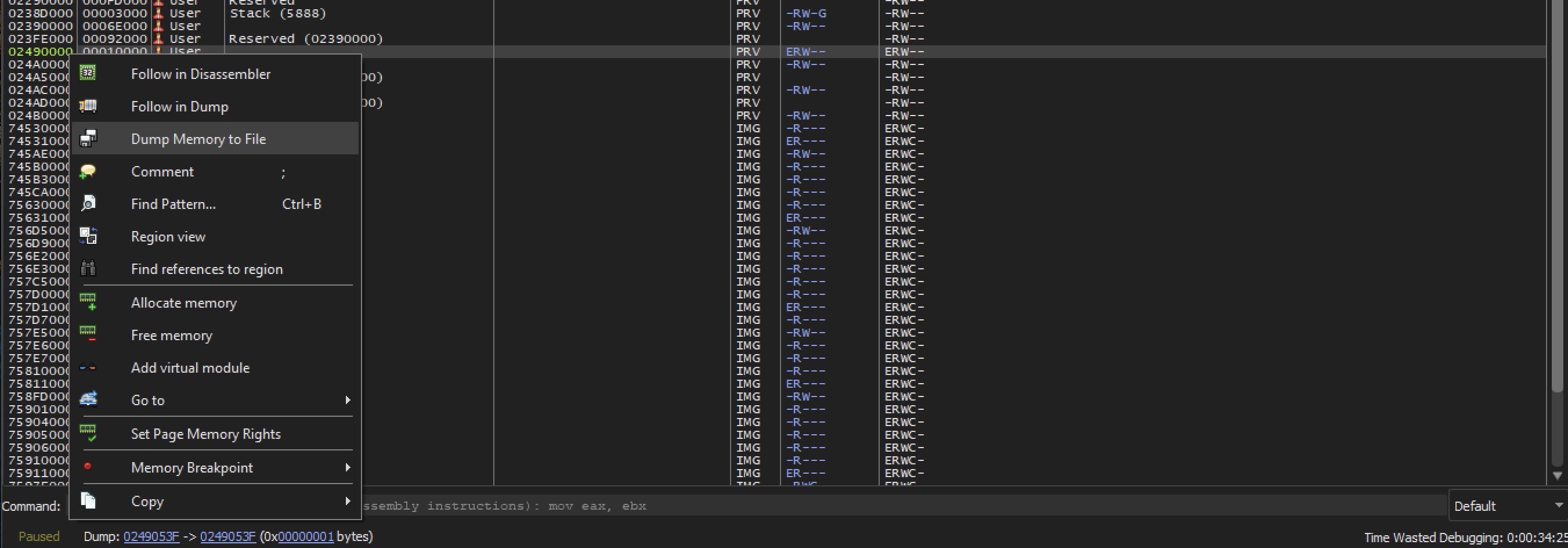Click the Set Page Memory Rights icon

click(x=88, y=433)
